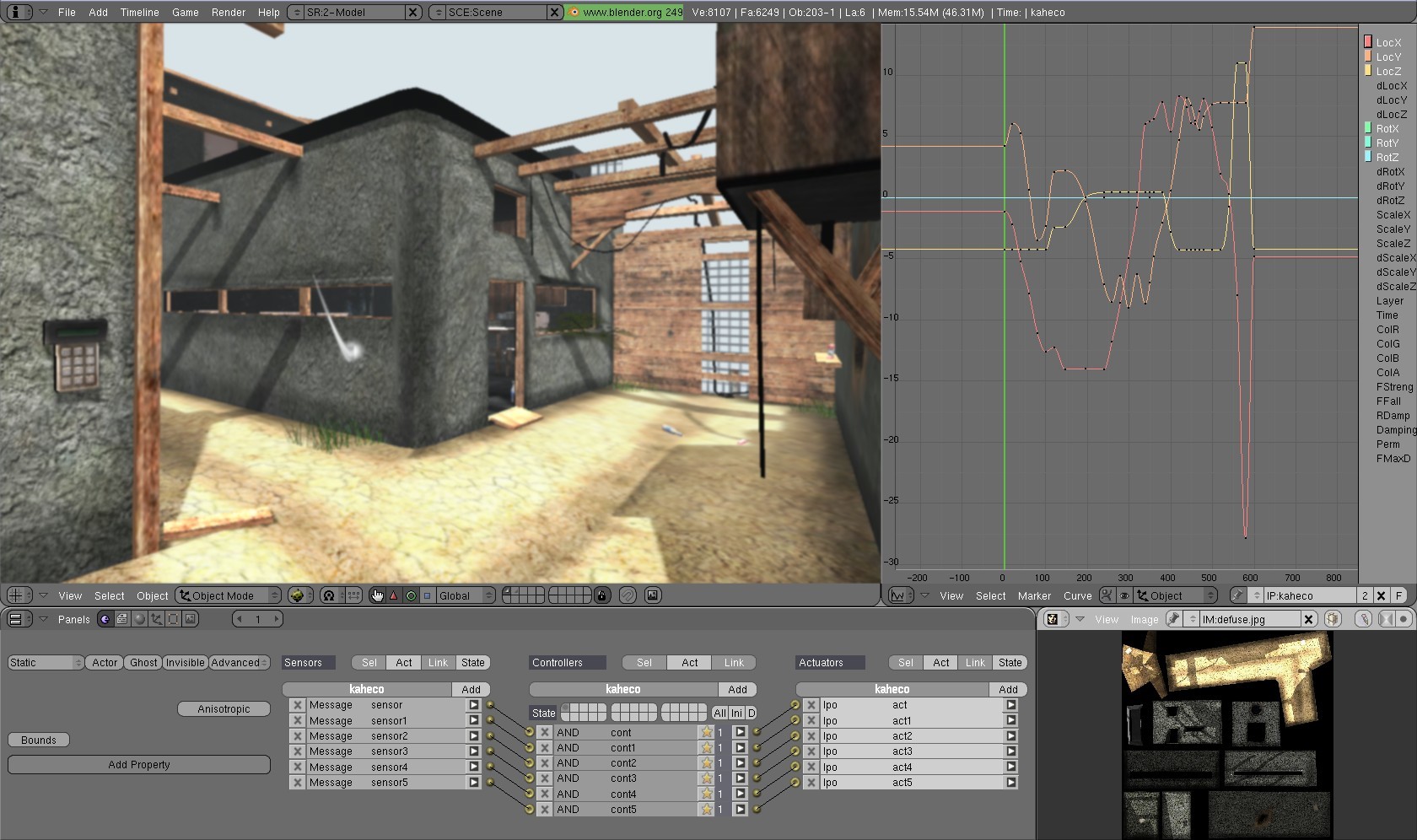
Task: Click the pin icon beside IP:kaheco
Action: pos(1237,595)
